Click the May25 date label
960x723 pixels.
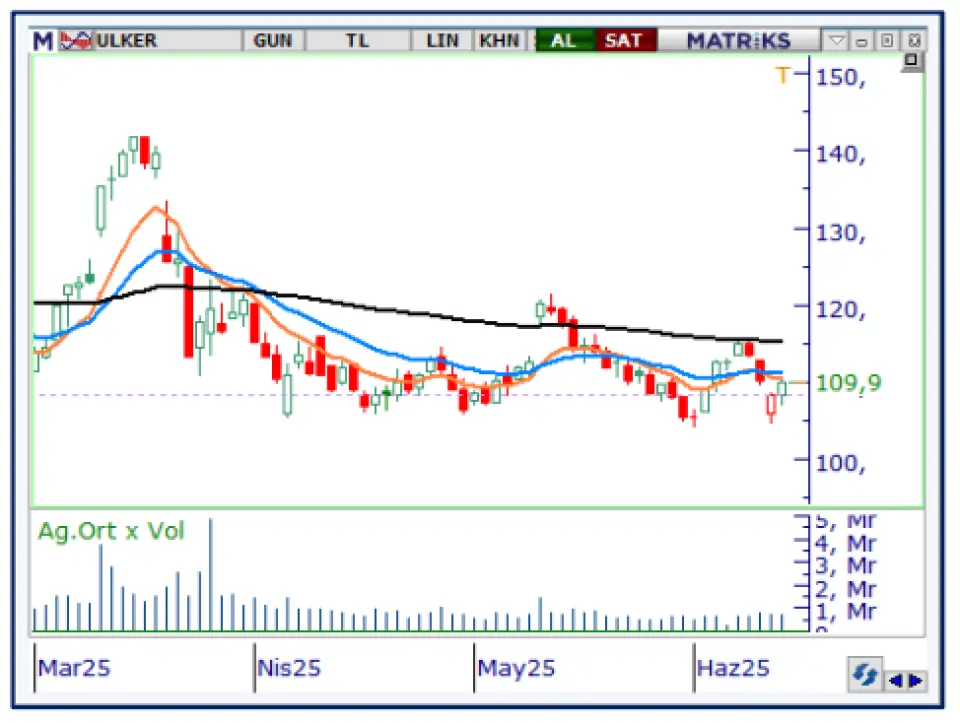(x=516, y=667)
